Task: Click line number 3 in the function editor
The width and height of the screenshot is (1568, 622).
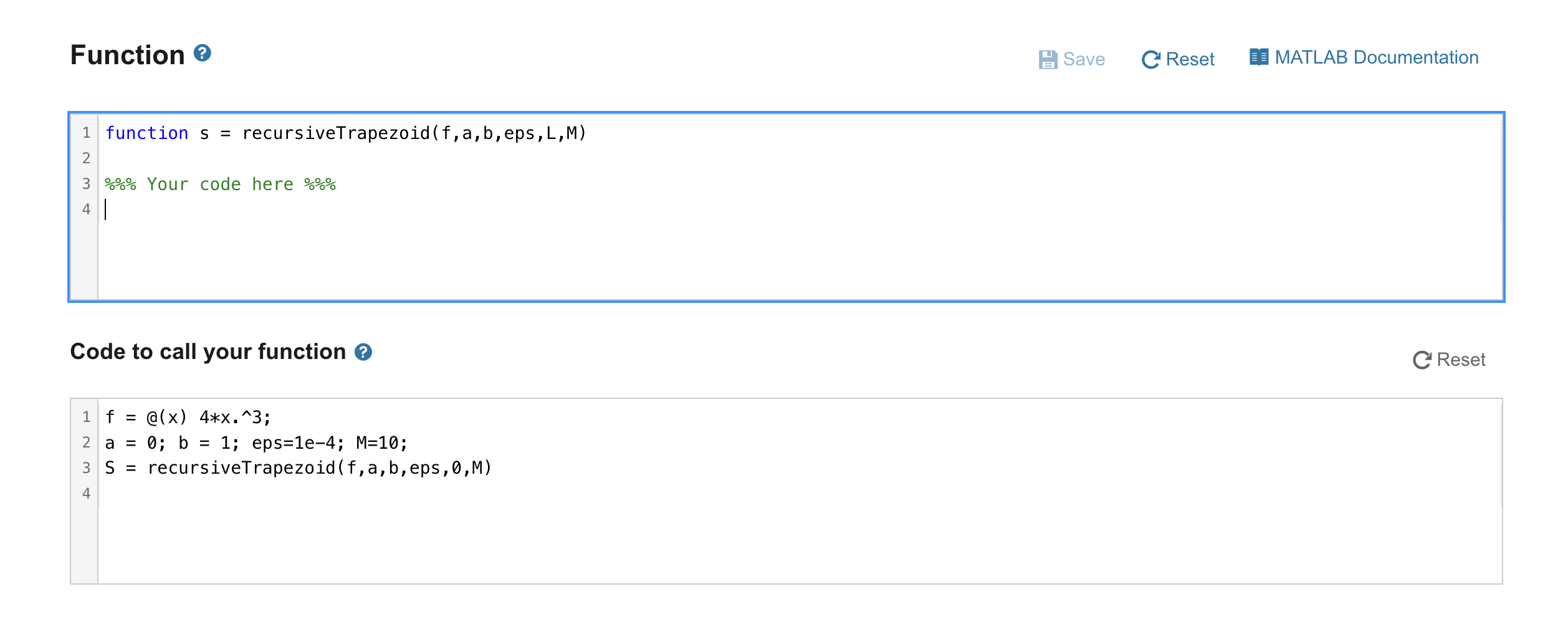Action: (87, 183)
